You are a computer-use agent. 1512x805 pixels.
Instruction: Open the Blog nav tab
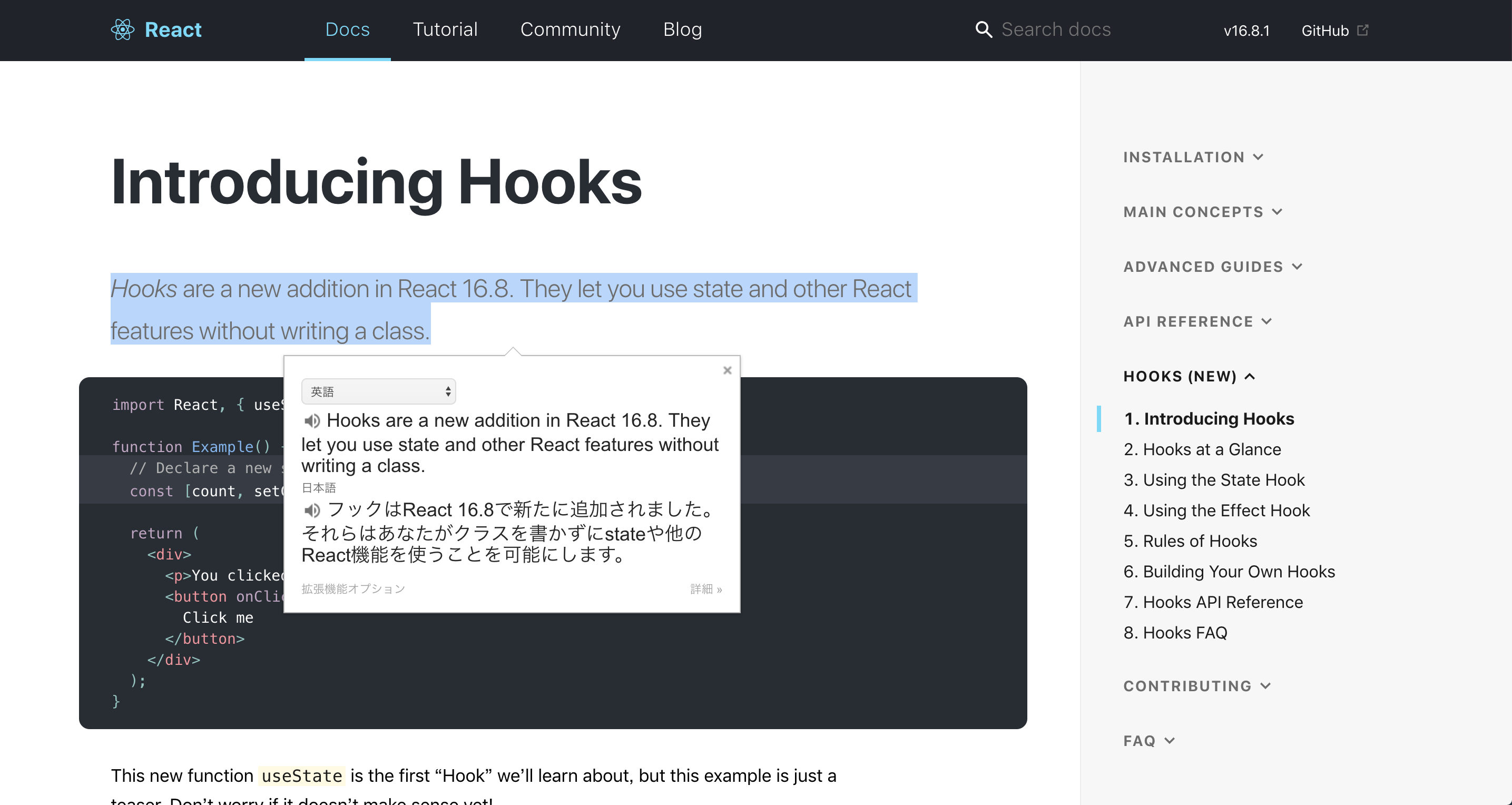coord(682,30)
